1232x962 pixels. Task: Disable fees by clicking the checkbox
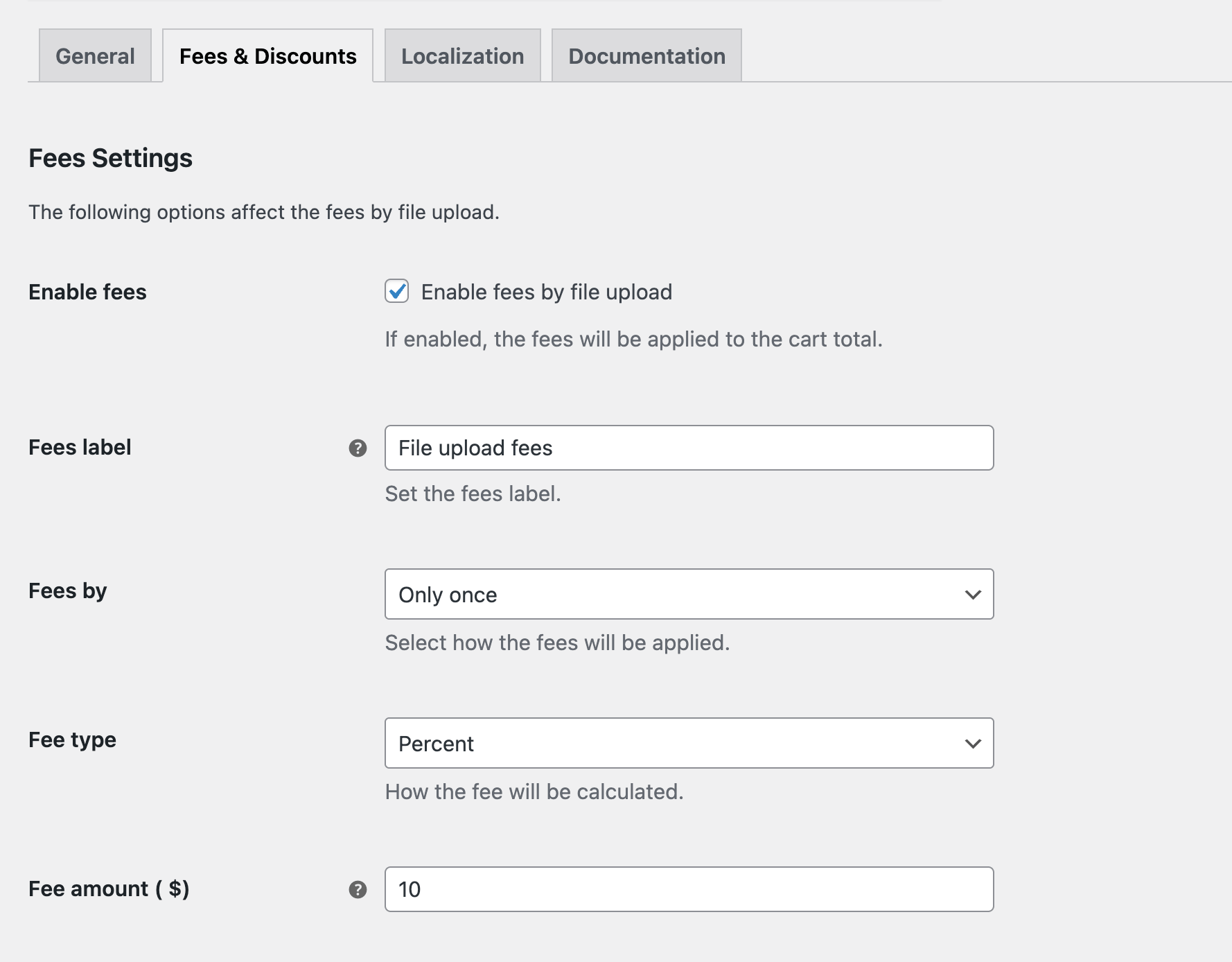[396, 292]
